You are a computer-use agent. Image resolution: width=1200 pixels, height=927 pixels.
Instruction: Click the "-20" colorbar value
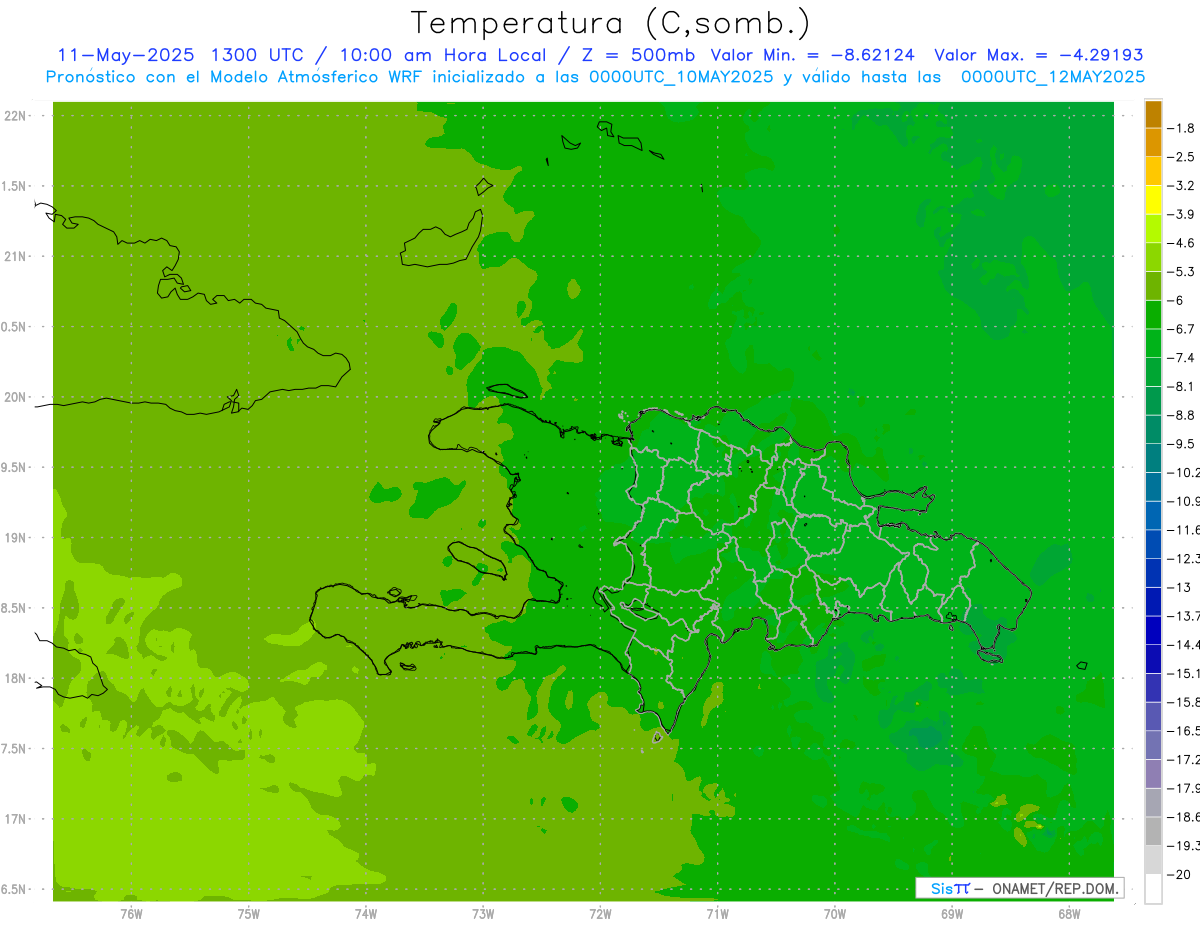tap(1179, 875)
